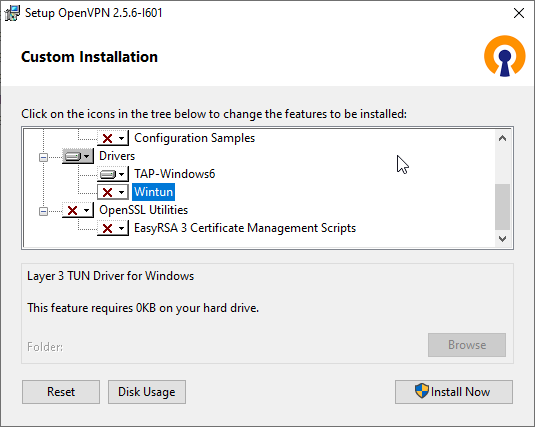Select the TAP-Windows6 tree item
The image size is (535, 427).
[174, 174]
